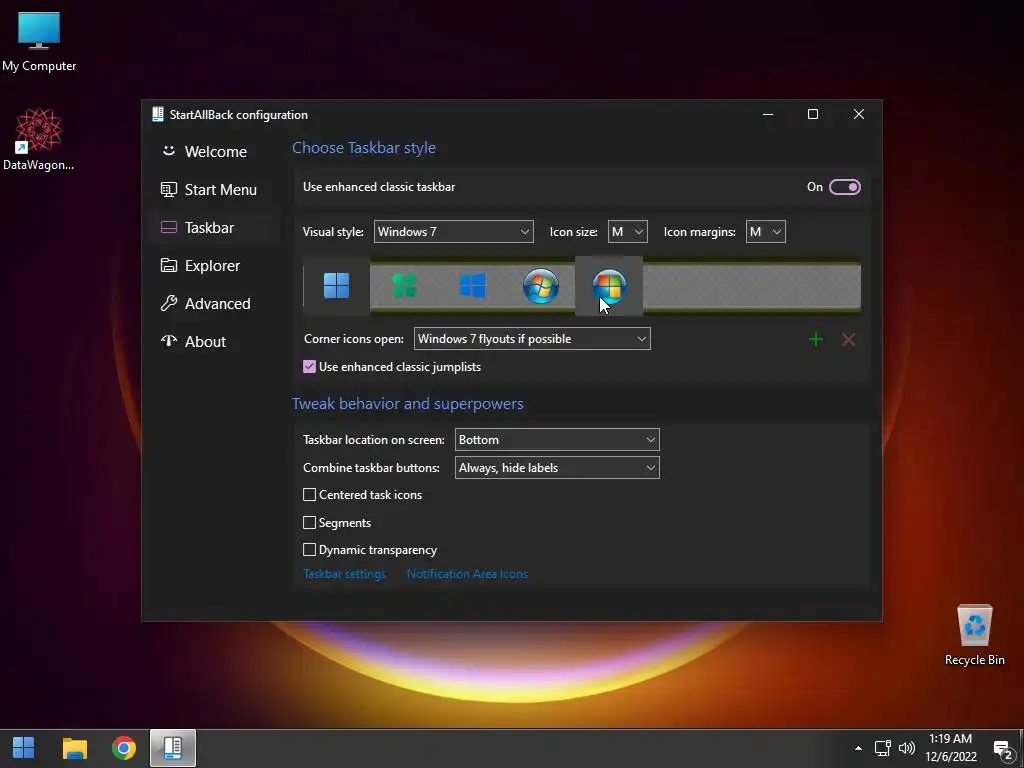Screen dimensions: 1024x768
Task: Click the green plus to add start icon
Action: click(816, 339)
